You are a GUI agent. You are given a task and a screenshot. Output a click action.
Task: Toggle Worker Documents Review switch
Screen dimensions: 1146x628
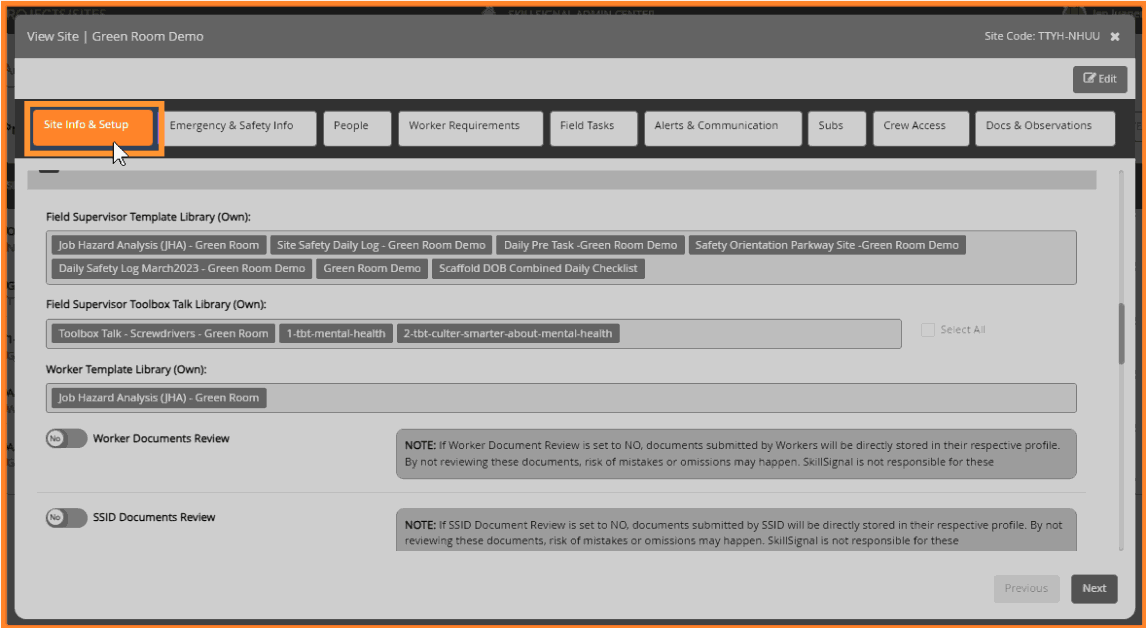67,439
